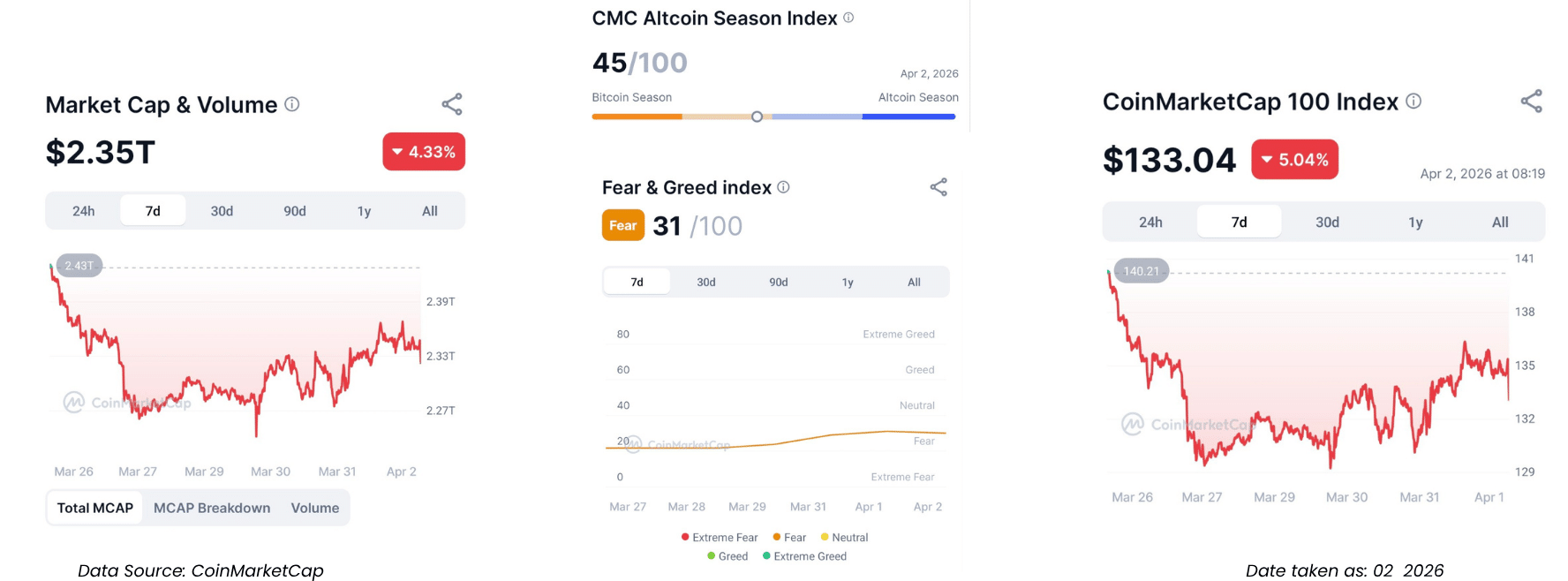This screenshot has width=1568, height=581.
Task: Click the orange Fear badge
Action: (x=622, y=225)
